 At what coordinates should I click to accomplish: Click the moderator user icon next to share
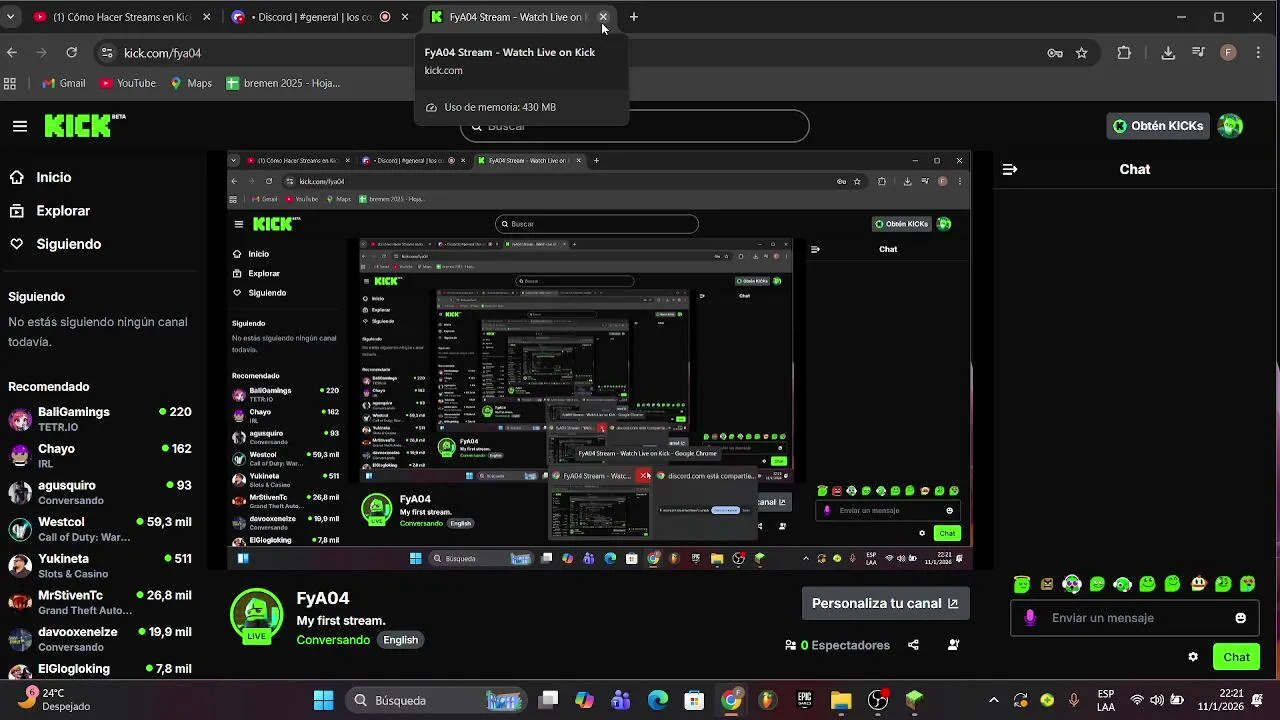click(953, 645)
